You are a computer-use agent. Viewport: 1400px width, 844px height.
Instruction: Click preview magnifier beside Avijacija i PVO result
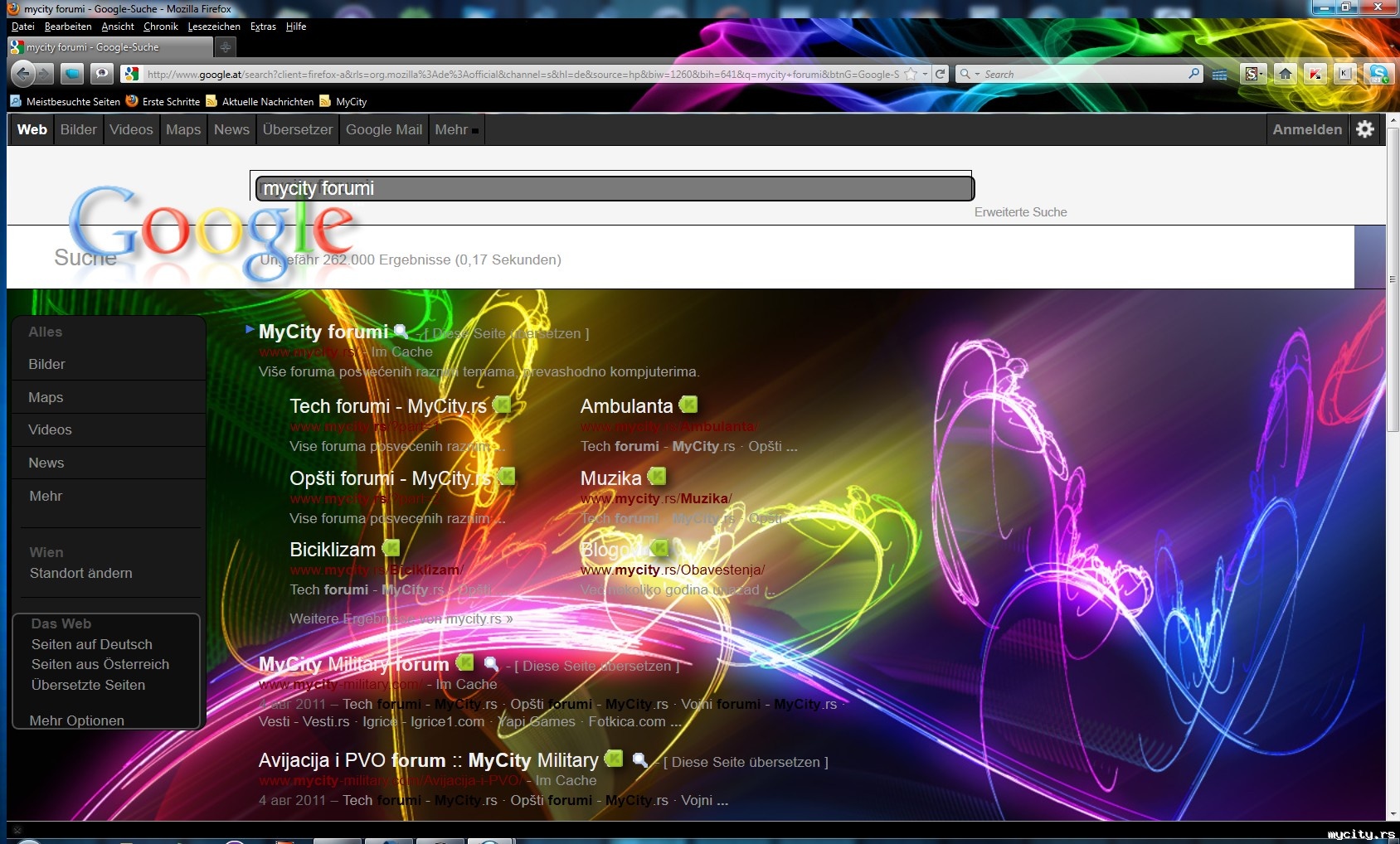(x=639, y=759)
